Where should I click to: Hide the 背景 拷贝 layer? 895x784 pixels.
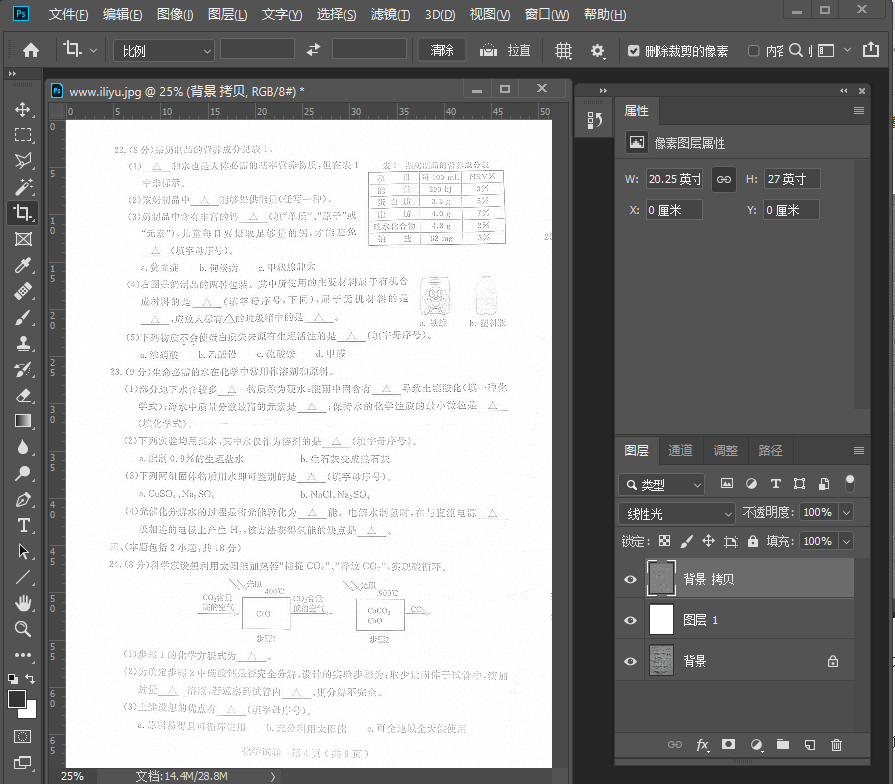click(x=630, y=579)
